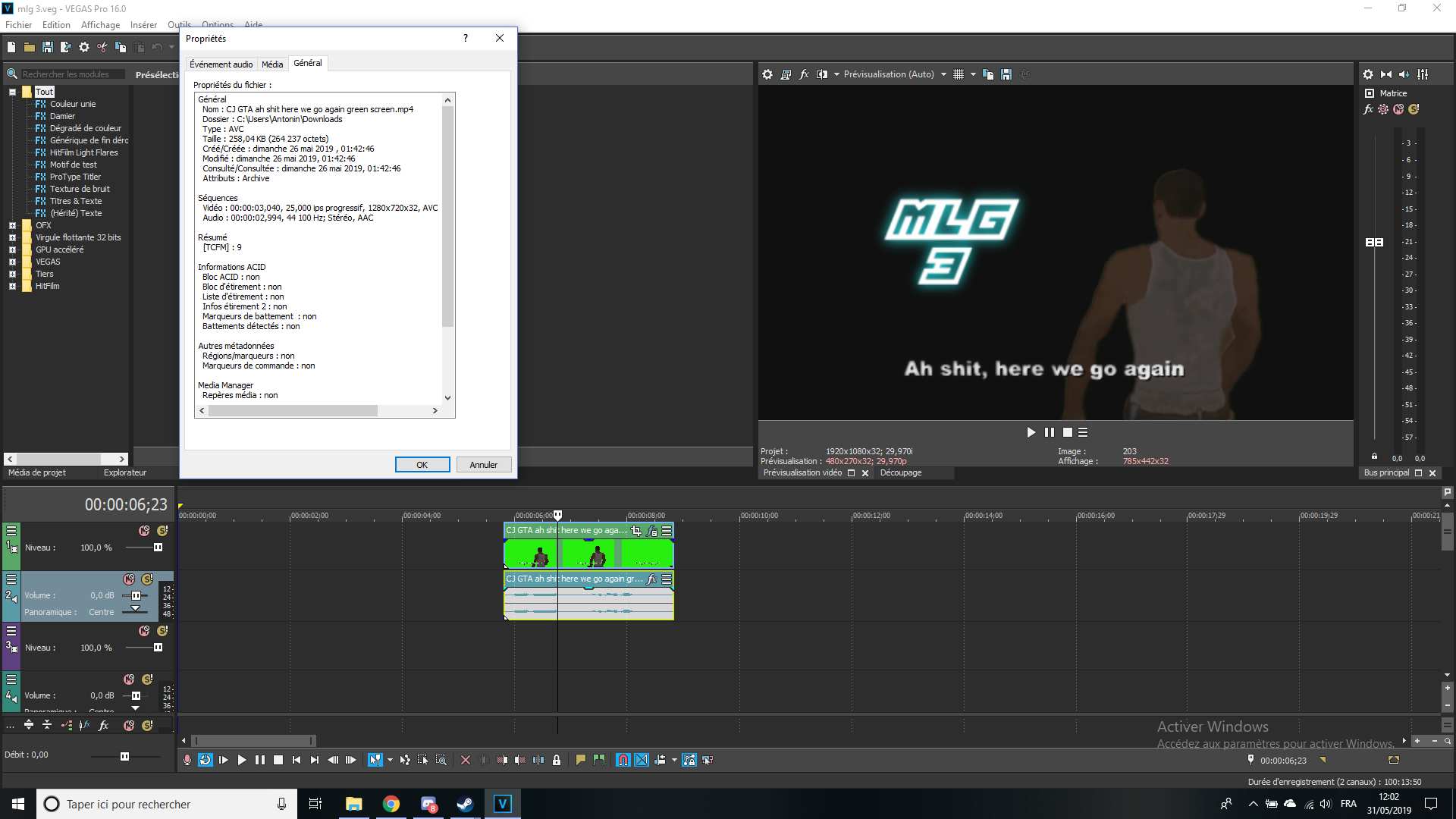Jump to project start in transport bar

(297, 760)
